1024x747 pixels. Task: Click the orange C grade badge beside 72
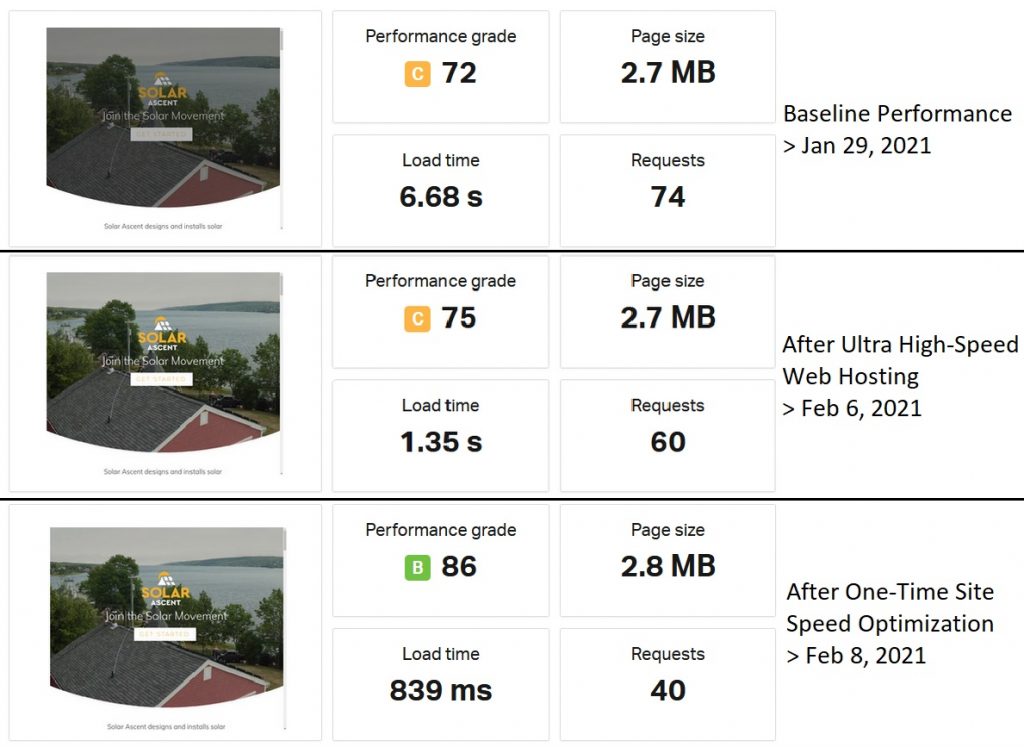[417, 74]
